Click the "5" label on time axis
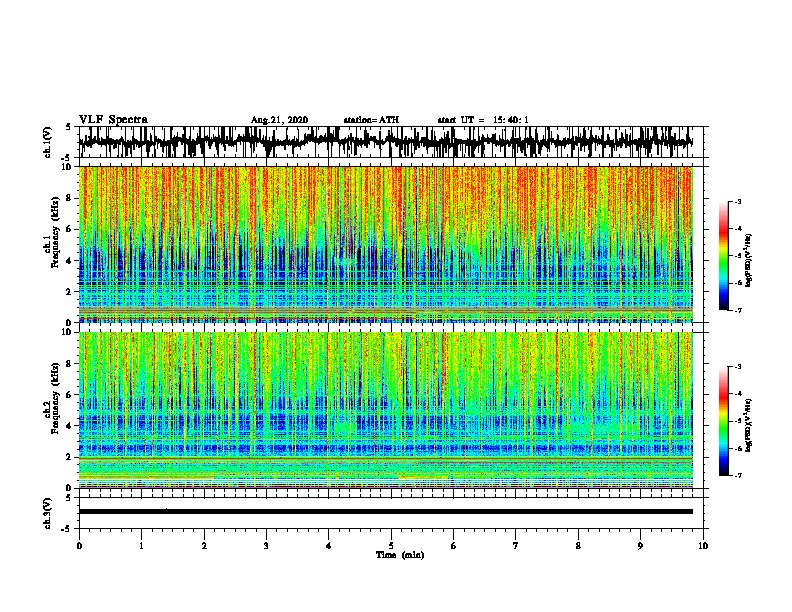 click(391, 546)
